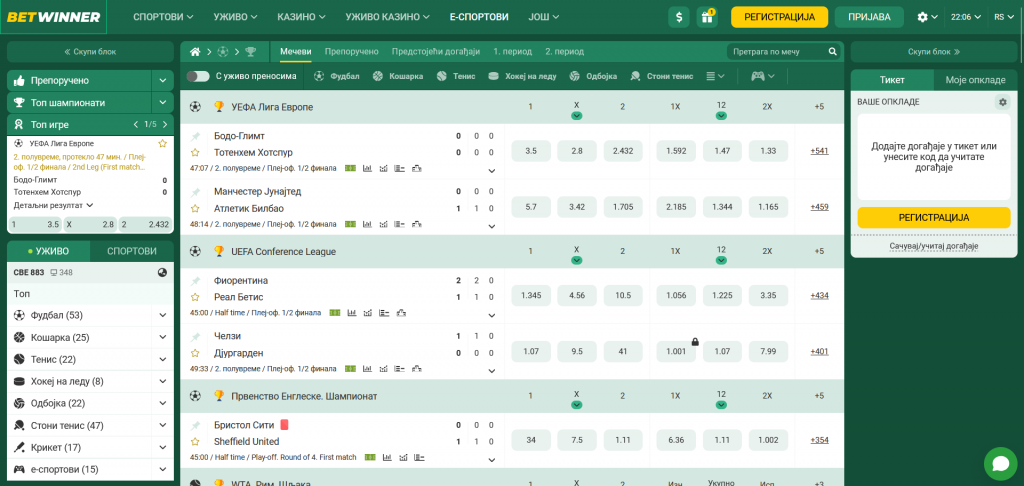This screenshot has width=1024, height=486.
Task: Filter by Хокеј на леду in sport bar
Action: (522, 76)
